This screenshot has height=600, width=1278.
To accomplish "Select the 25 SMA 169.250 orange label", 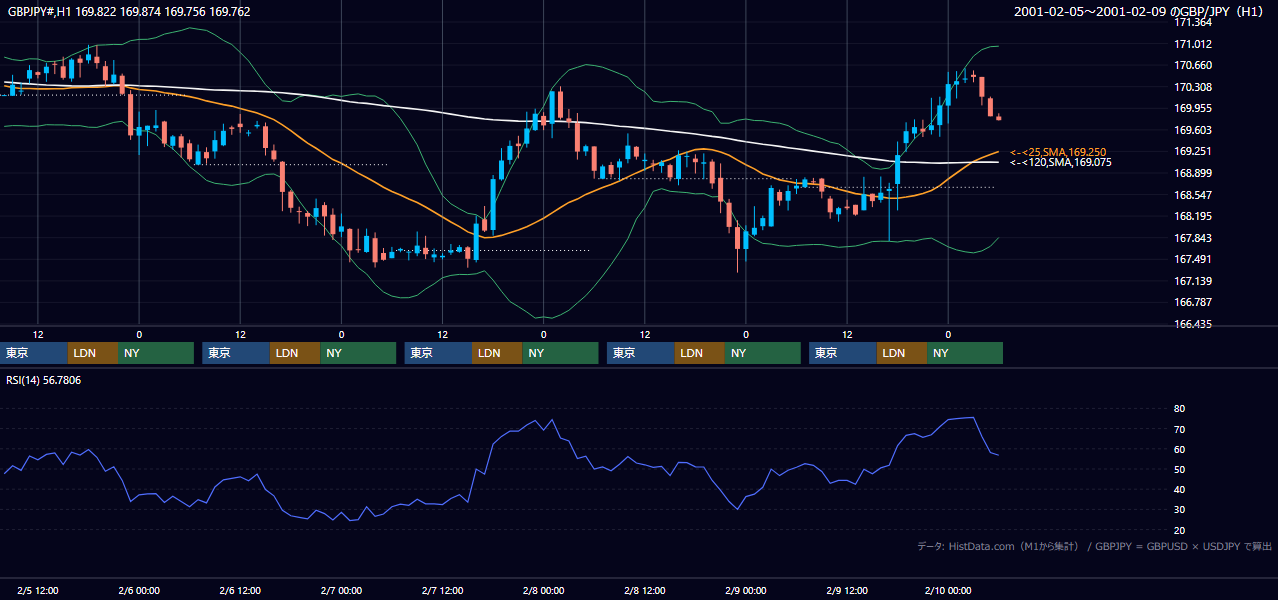I will coord(1058,152).
